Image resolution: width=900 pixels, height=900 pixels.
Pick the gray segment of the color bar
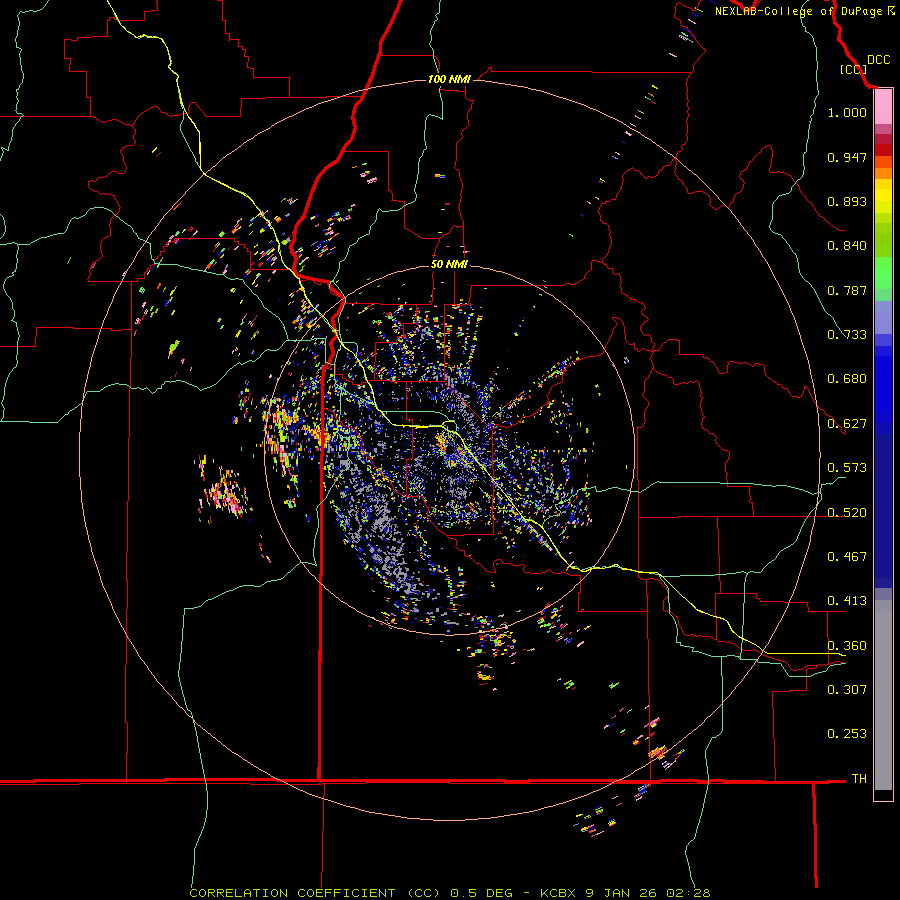point(883,695)
